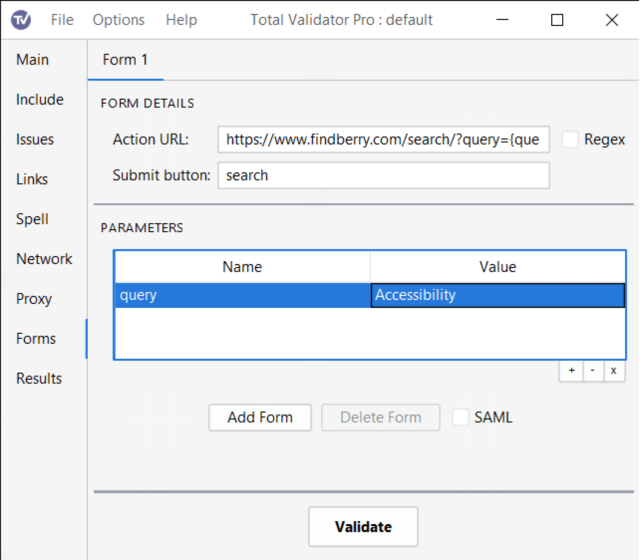Open the Options menu
Viewport: 640px width, 560px height.
[118, 20]
